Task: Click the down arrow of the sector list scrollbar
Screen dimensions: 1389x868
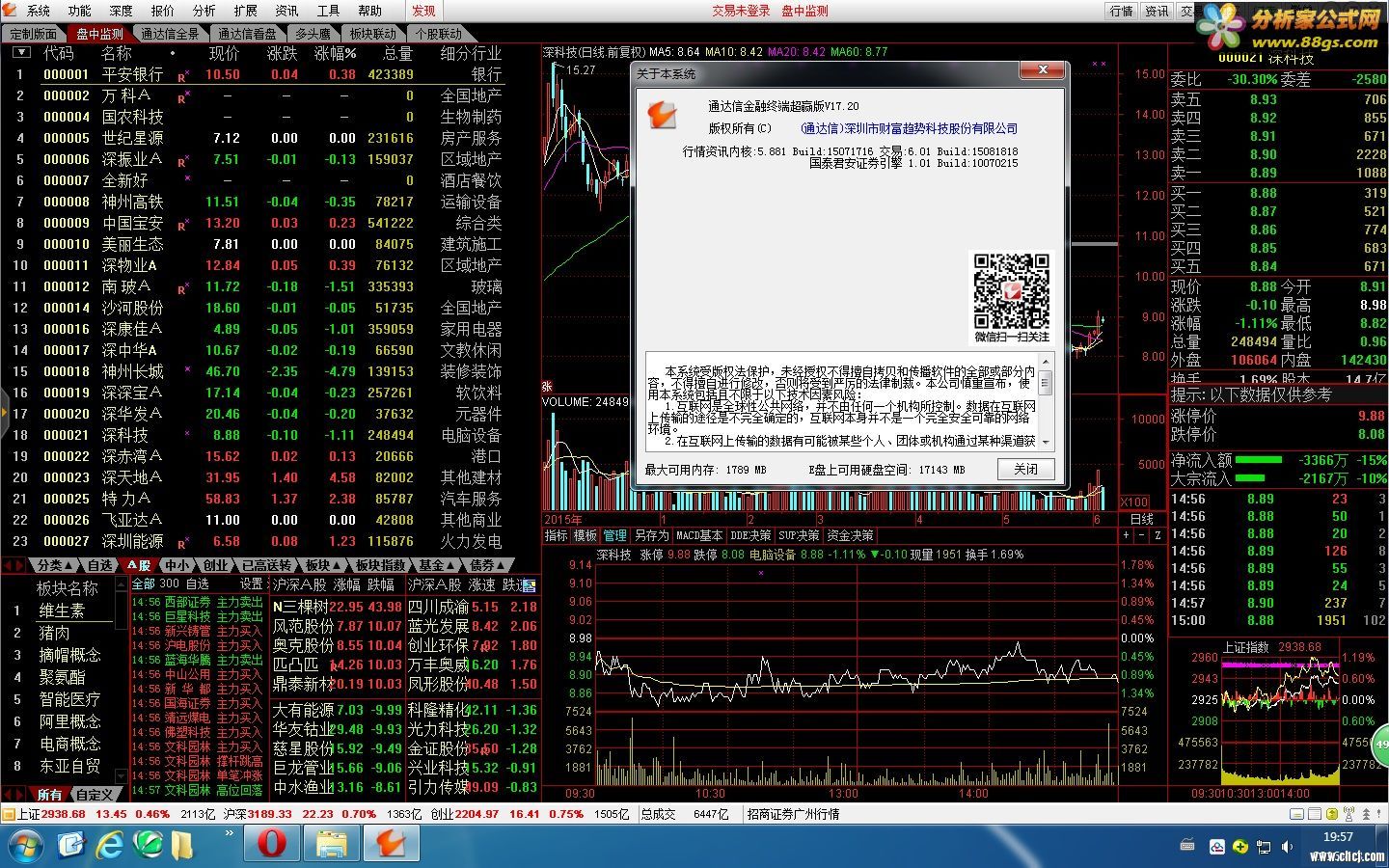Action: [x=122, y=777]
